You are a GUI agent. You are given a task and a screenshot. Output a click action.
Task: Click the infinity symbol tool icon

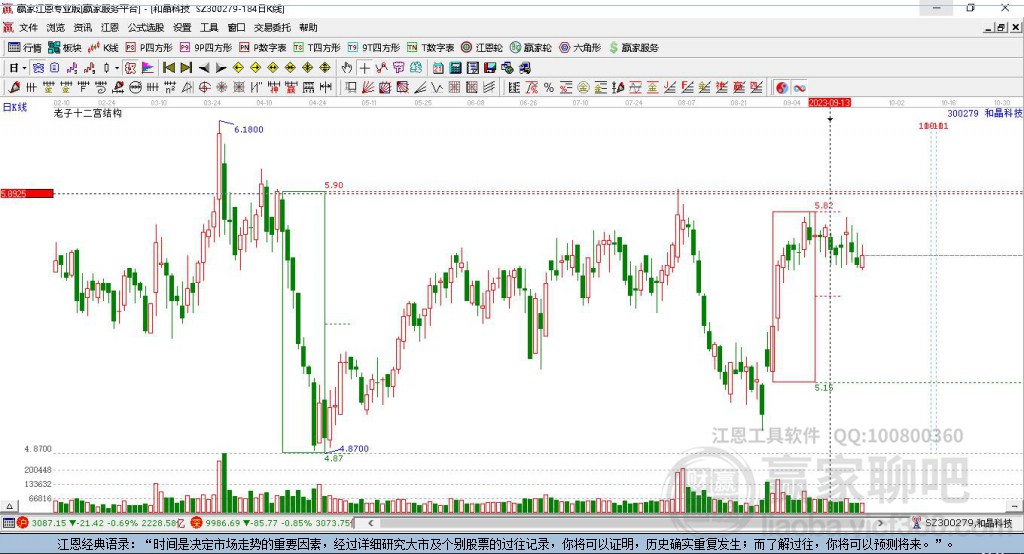point(800,88)
